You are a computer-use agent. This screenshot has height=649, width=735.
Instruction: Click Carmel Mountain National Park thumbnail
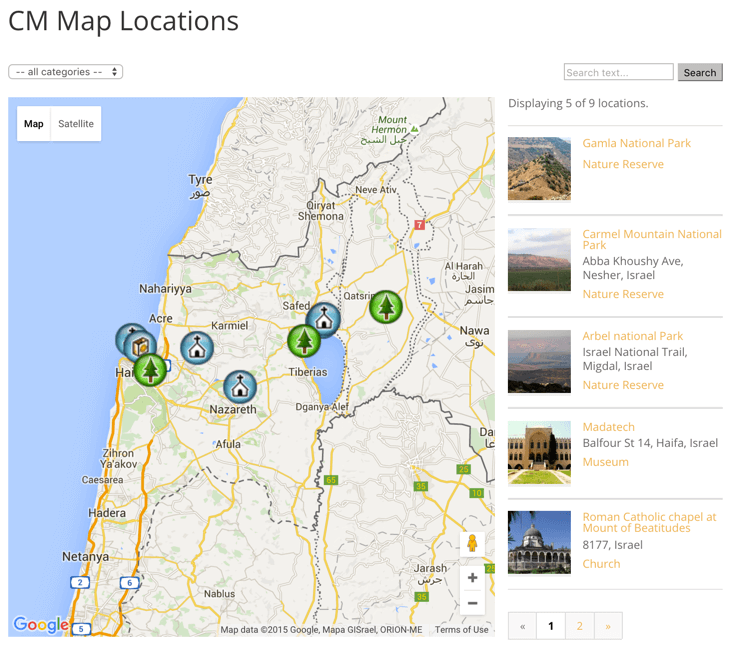click(x=540, y=260)
